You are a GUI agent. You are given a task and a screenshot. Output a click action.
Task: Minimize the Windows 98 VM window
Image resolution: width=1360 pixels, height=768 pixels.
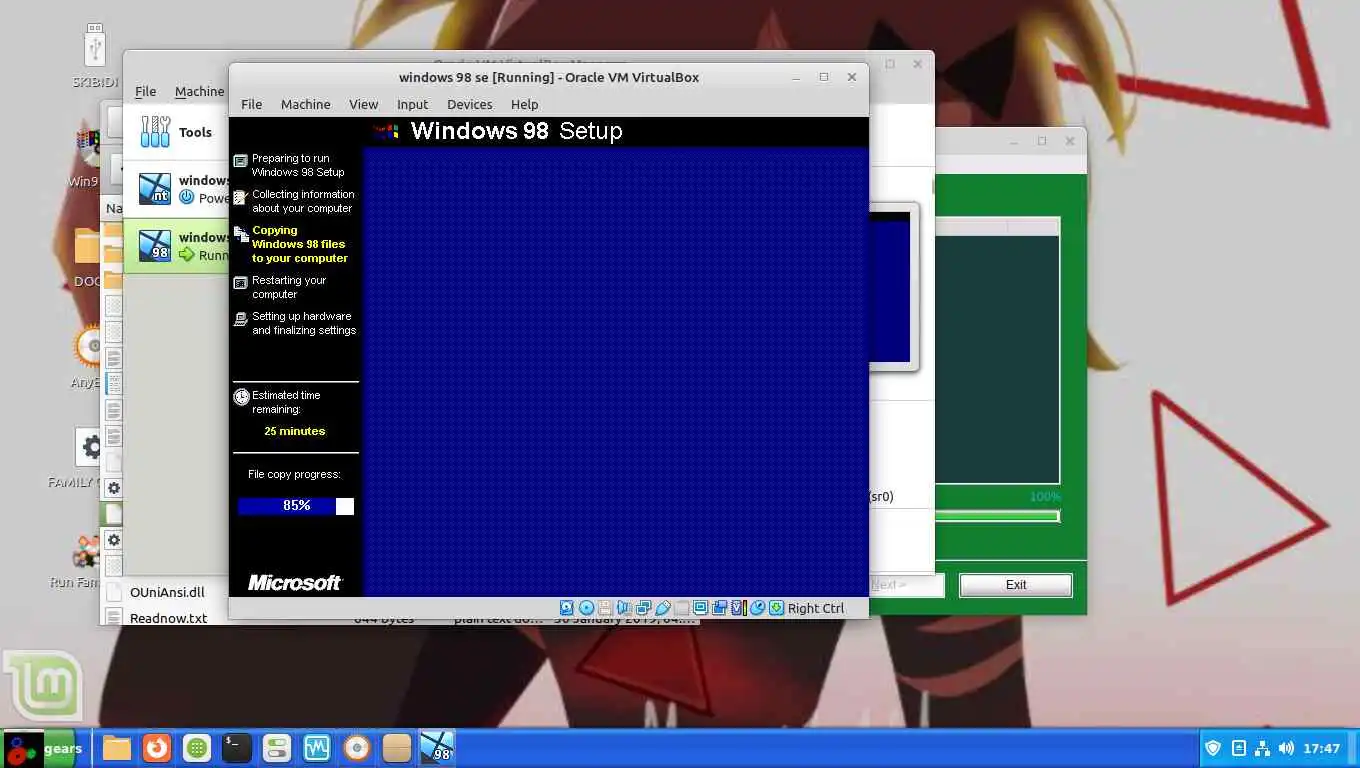click(x=796, y=77)
